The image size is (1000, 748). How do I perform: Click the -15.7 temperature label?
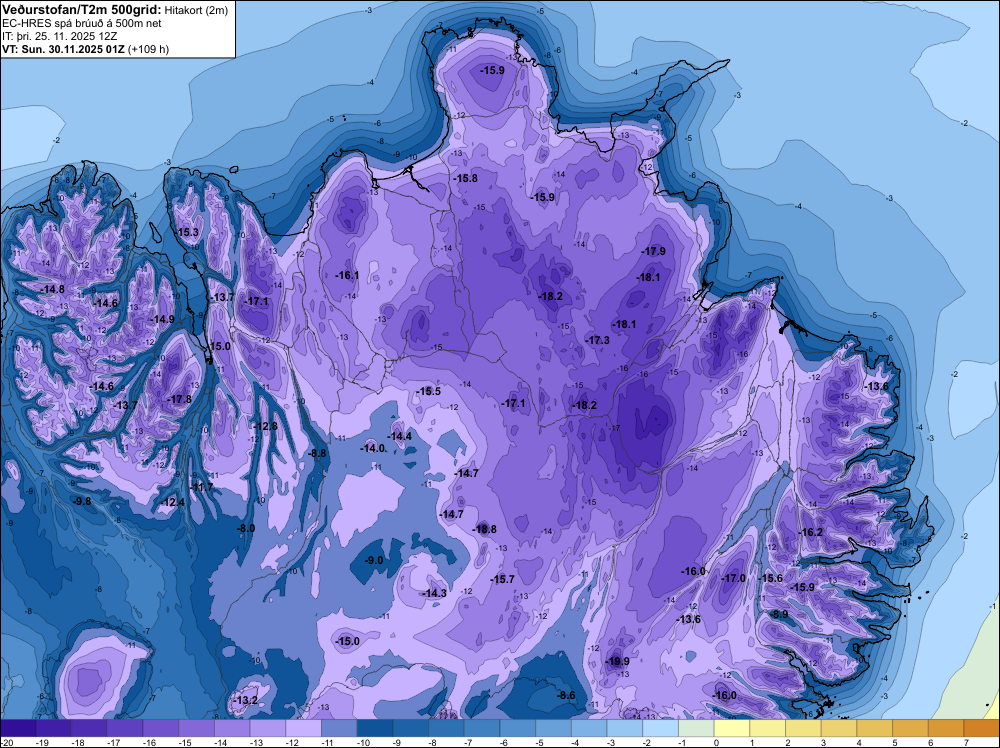tap(502, 579)
